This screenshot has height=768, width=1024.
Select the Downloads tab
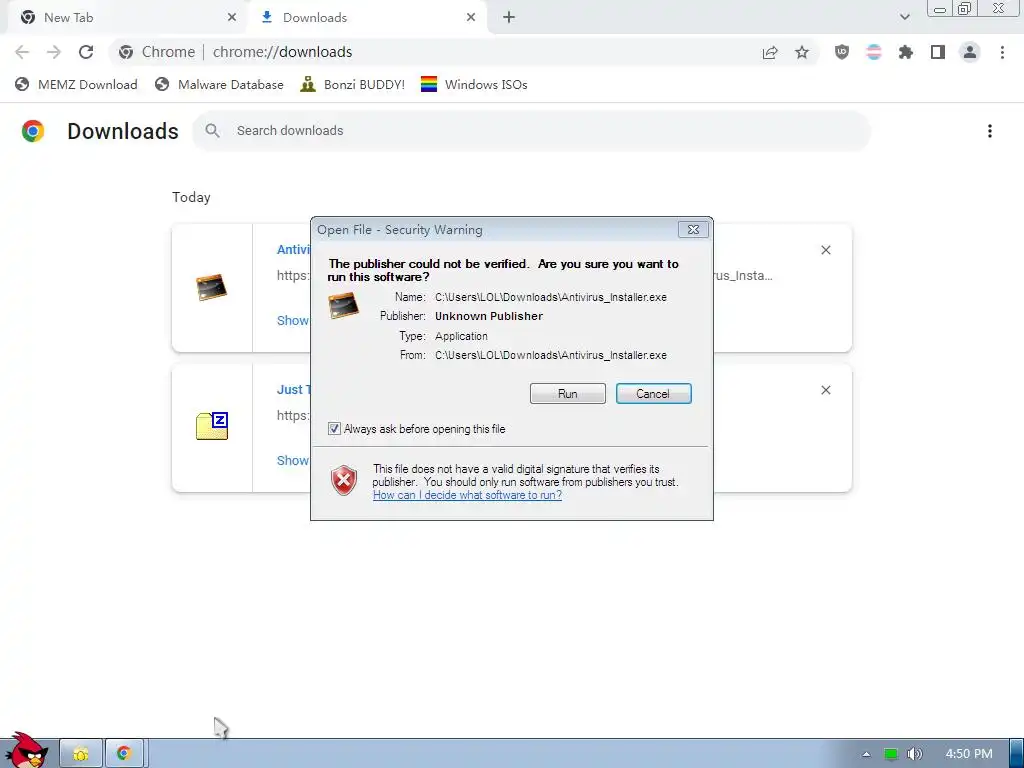(x=368, y=18)
